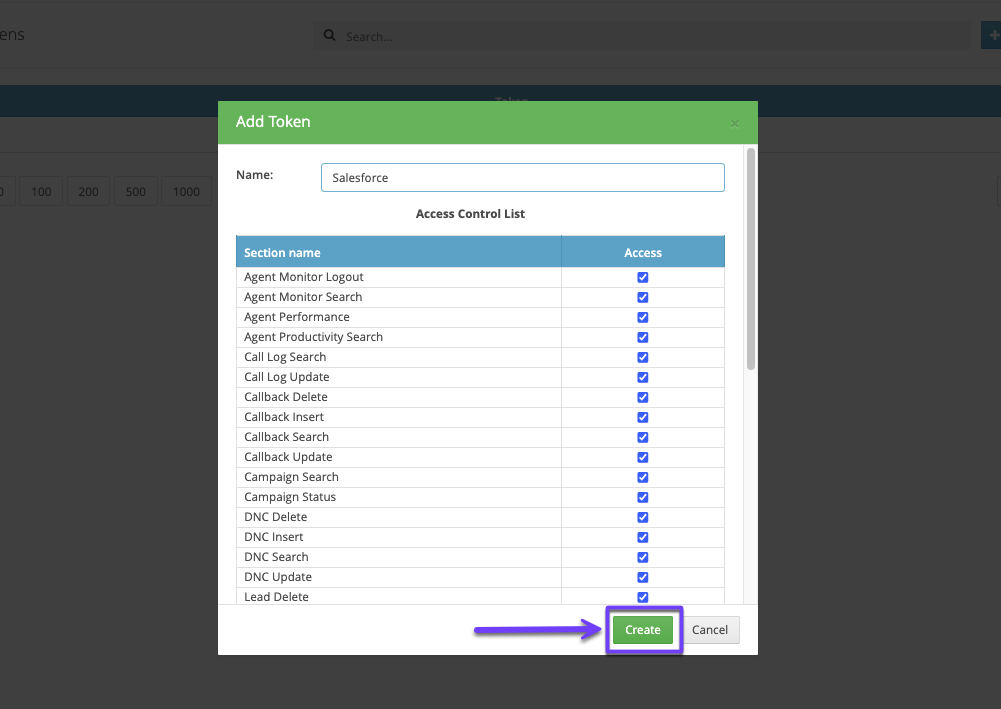Focus the token Name input field
This screenshot has width=1001, height=709.
pos(522,178)
